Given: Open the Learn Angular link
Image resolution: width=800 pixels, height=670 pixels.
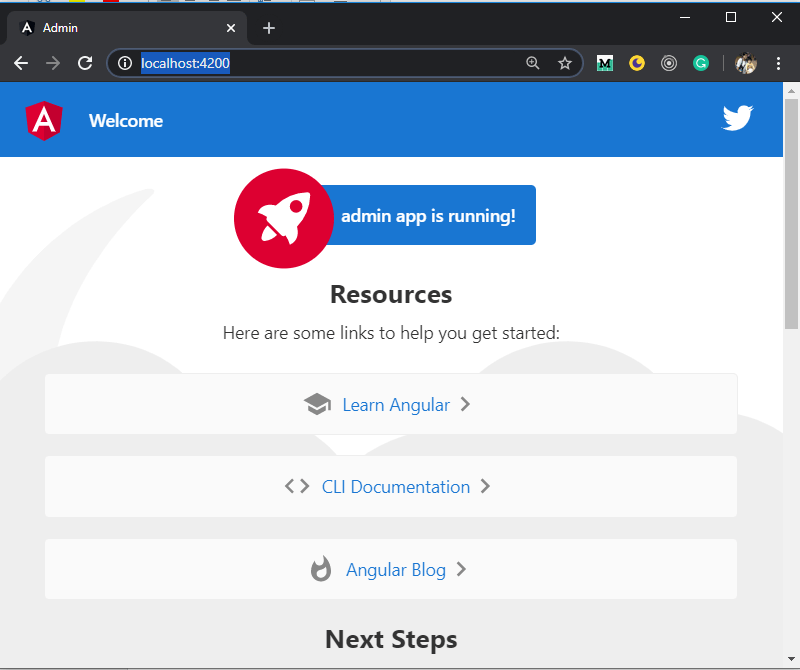Looking at the screenshot, I should pos(395,405).
